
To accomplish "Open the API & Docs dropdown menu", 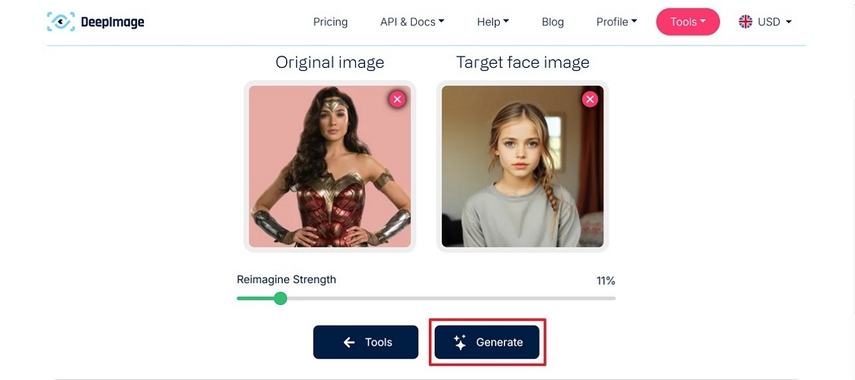I will coord(412,22).
